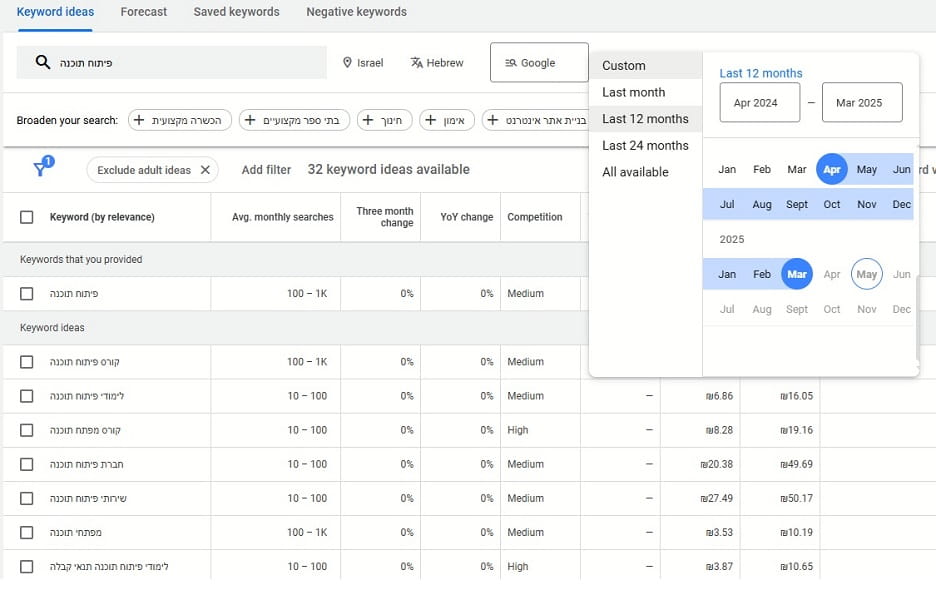936x600 pixels.
Task: Check the שירותי פיתוח תוכנה keyword
Action: (x=26, y=498)
